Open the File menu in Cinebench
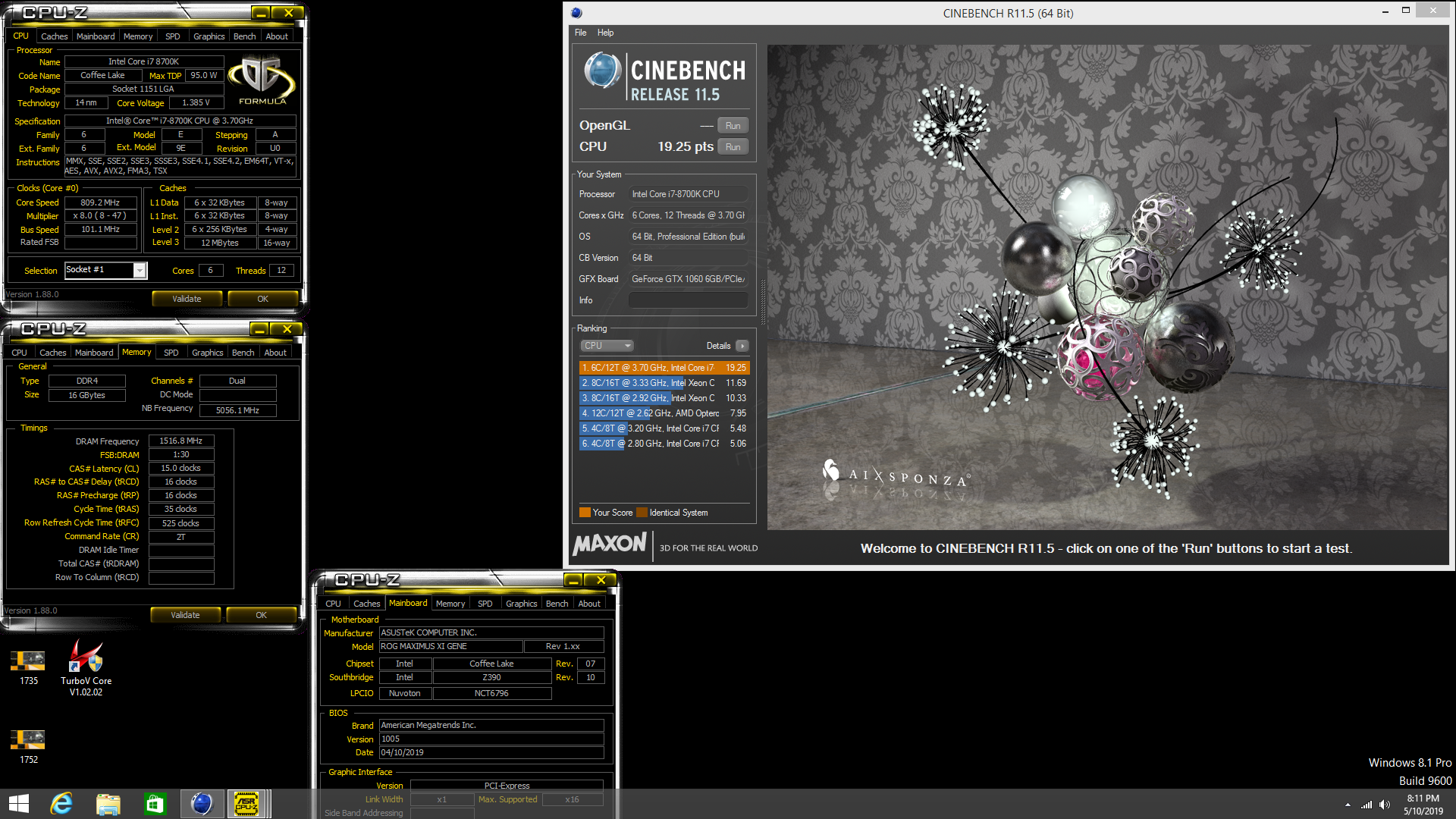This screenshot has height=819, width=1456. tap(580, 33)
